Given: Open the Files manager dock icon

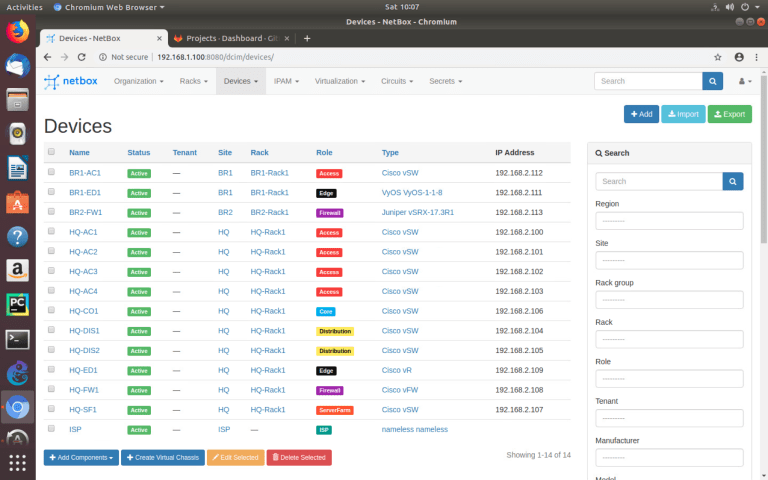Looking at the screenshot, I should pyautogui.click(x=18, y=100).
